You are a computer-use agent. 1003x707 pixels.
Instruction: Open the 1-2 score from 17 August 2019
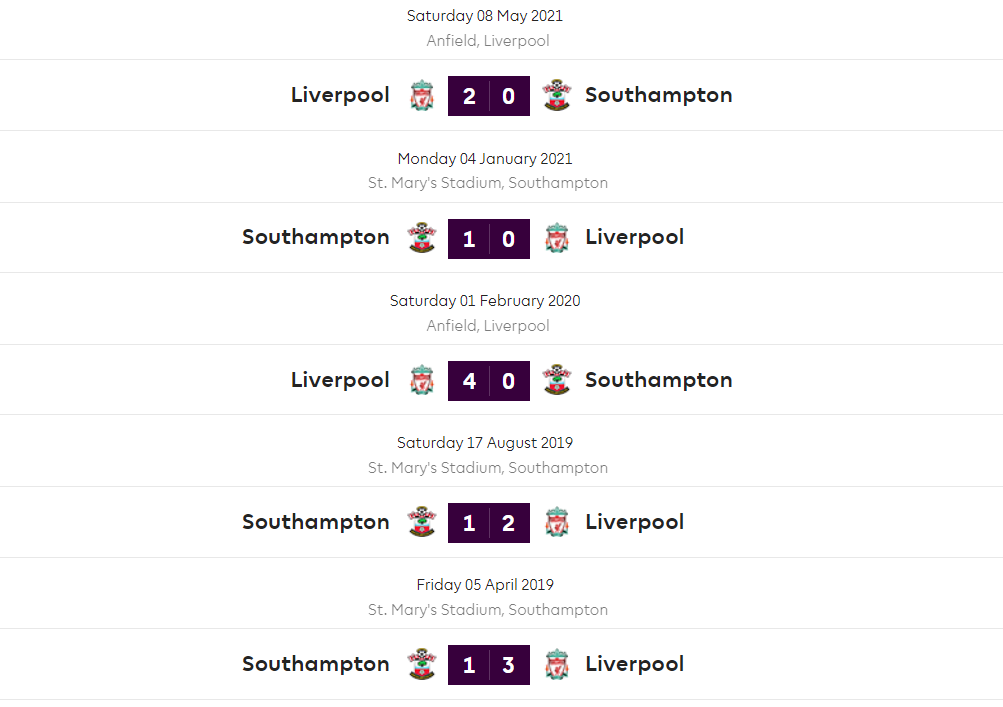(489, 522)
